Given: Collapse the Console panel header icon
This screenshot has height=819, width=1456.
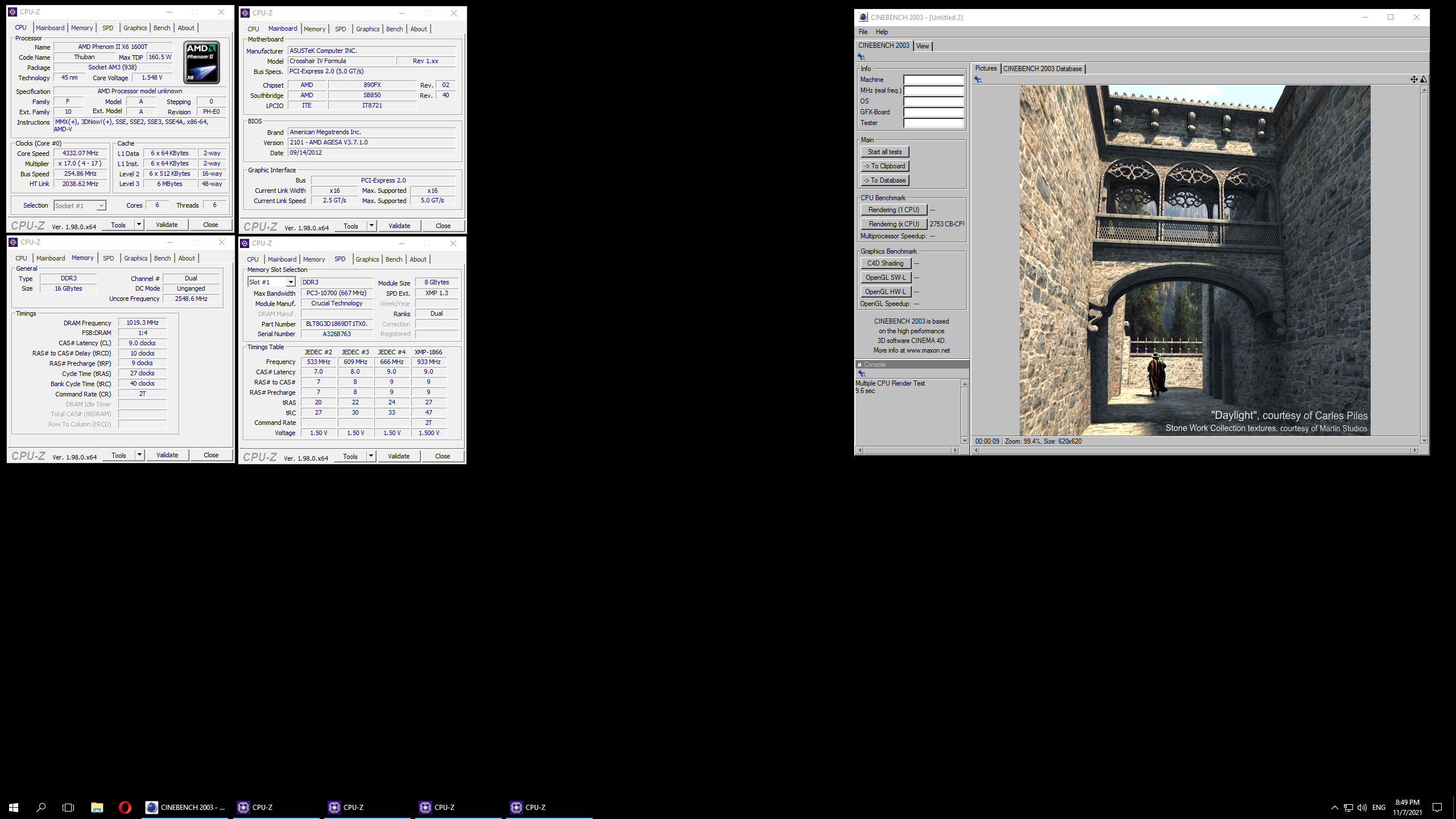Looking at the screenshot, I should [x=859, y=365].
